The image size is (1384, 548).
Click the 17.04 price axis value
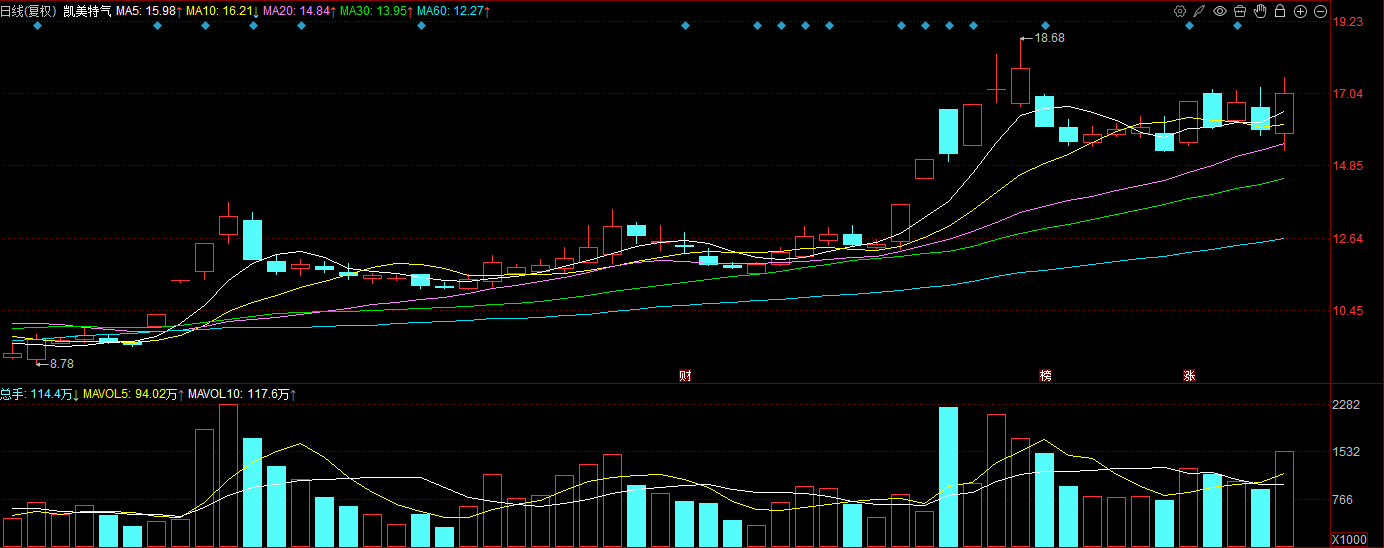click(x=1349, y=94)
